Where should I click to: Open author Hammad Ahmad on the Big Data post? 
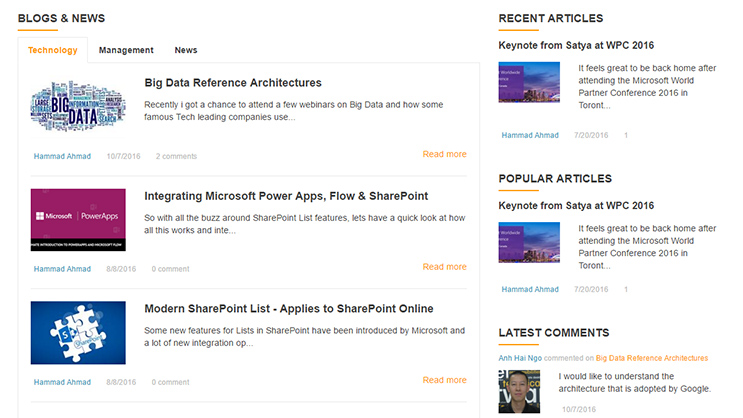click(62, 156)
